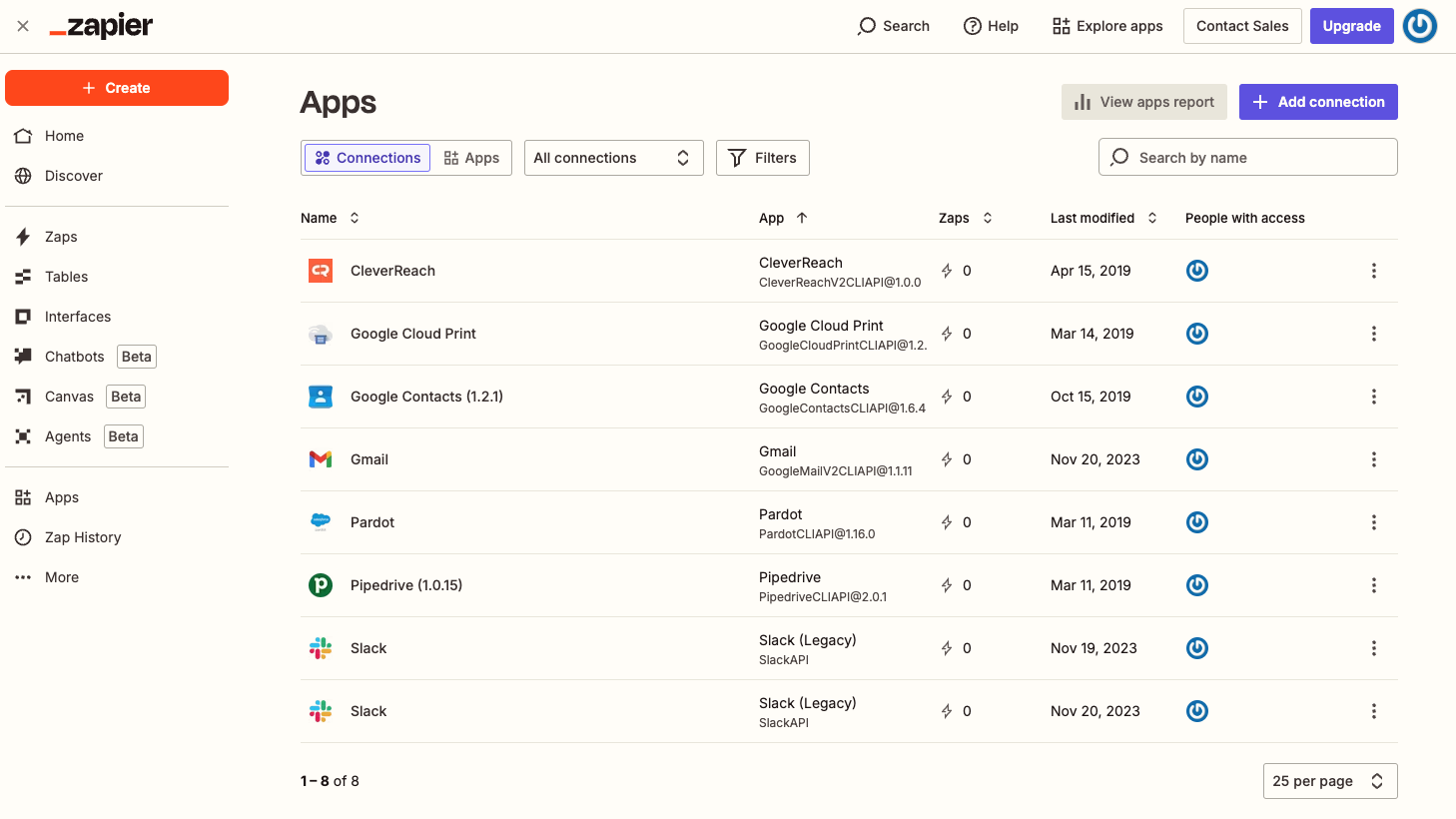Click Slack icon in Nov 20, 2023 Slack row
The height and width of the screenshot is (819, 1456).
pos(321,711)
